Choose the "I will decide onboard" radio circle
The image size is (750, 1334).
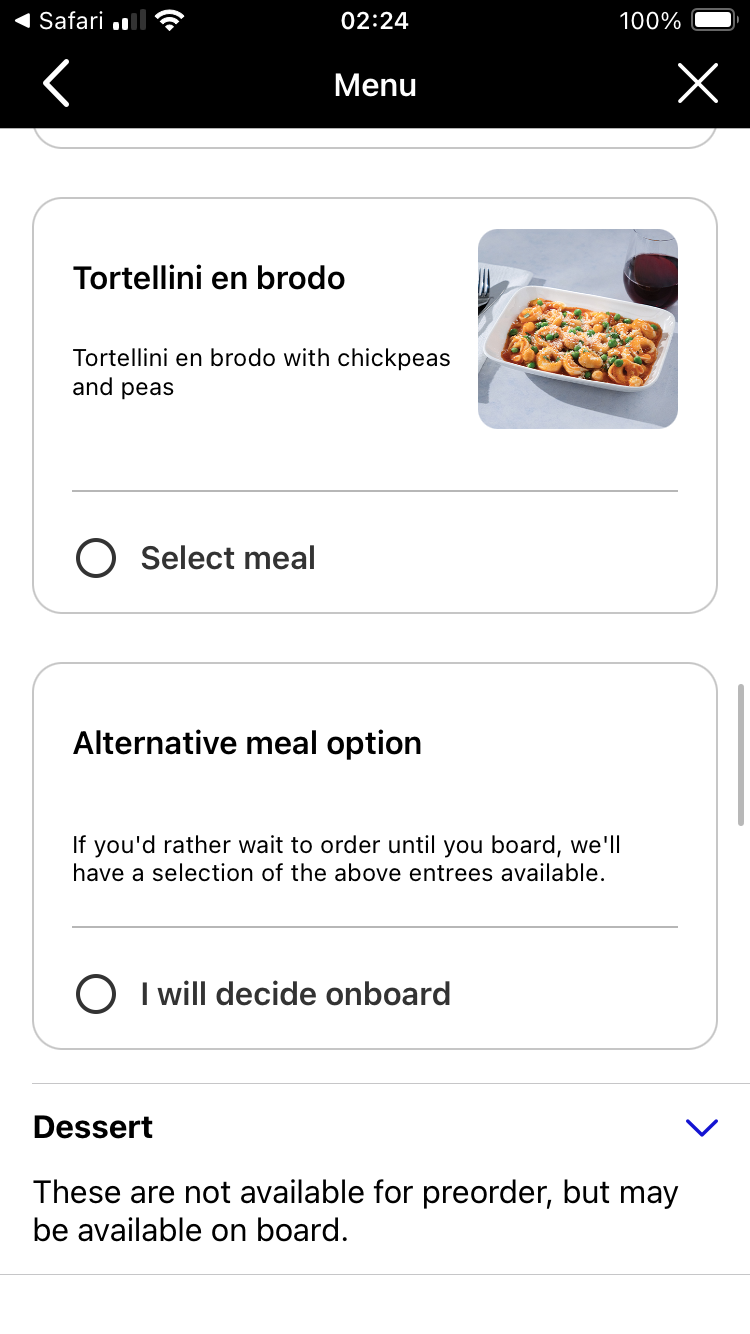(96, 994)
